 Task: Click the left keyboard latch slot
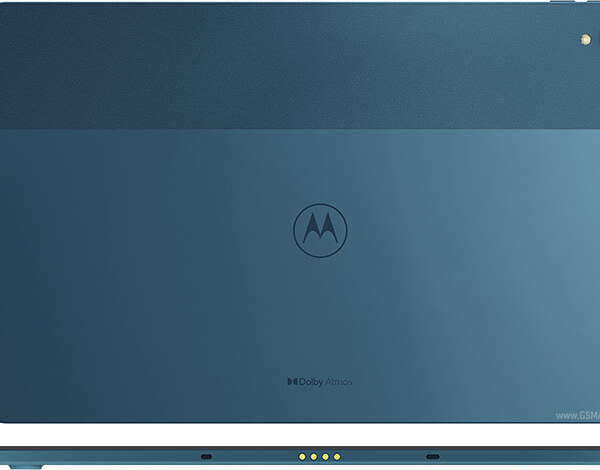click(x=206, y=456)
